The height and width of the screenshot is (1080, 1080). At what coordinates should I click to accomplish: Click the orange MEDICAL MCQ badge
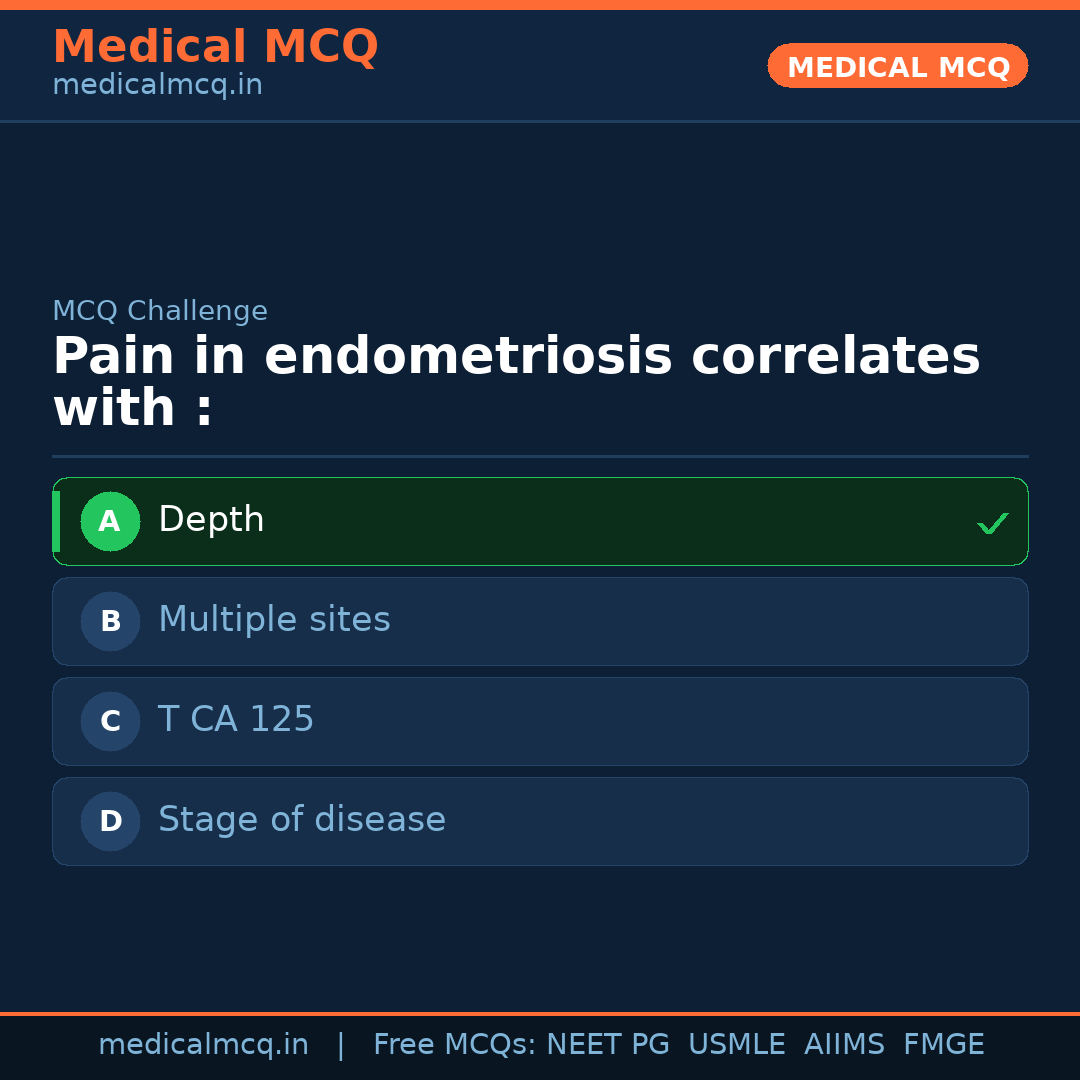point(897,66)
